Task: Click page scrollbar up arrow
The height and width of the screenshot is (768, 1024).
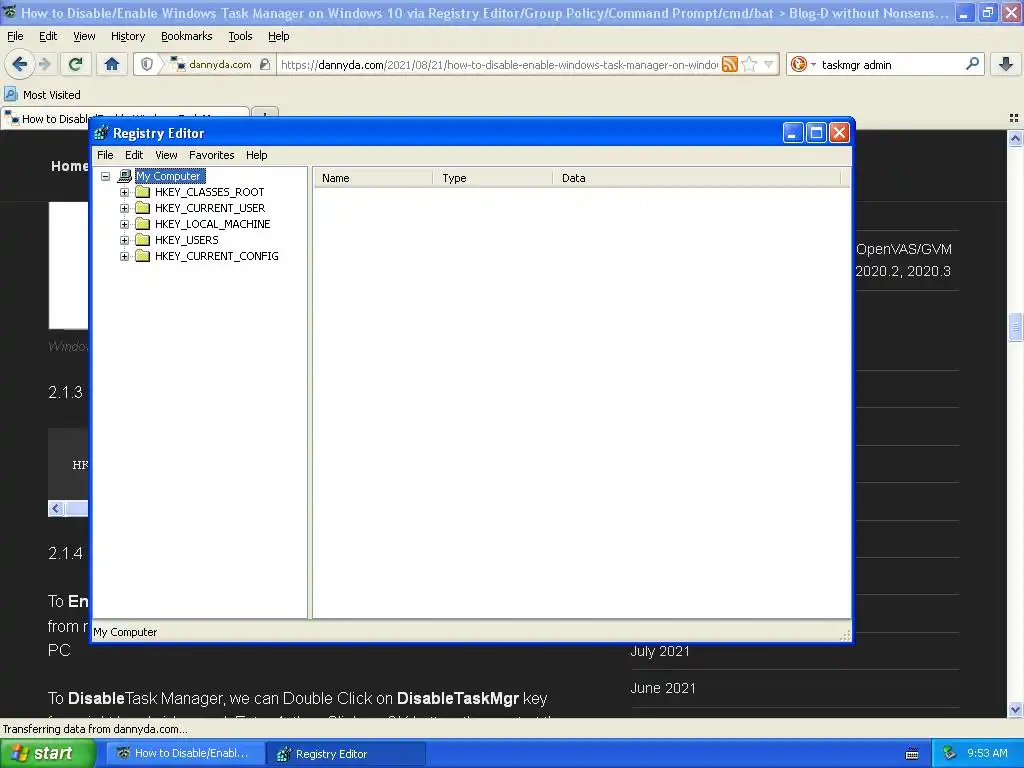Action: click(1015, 138)
